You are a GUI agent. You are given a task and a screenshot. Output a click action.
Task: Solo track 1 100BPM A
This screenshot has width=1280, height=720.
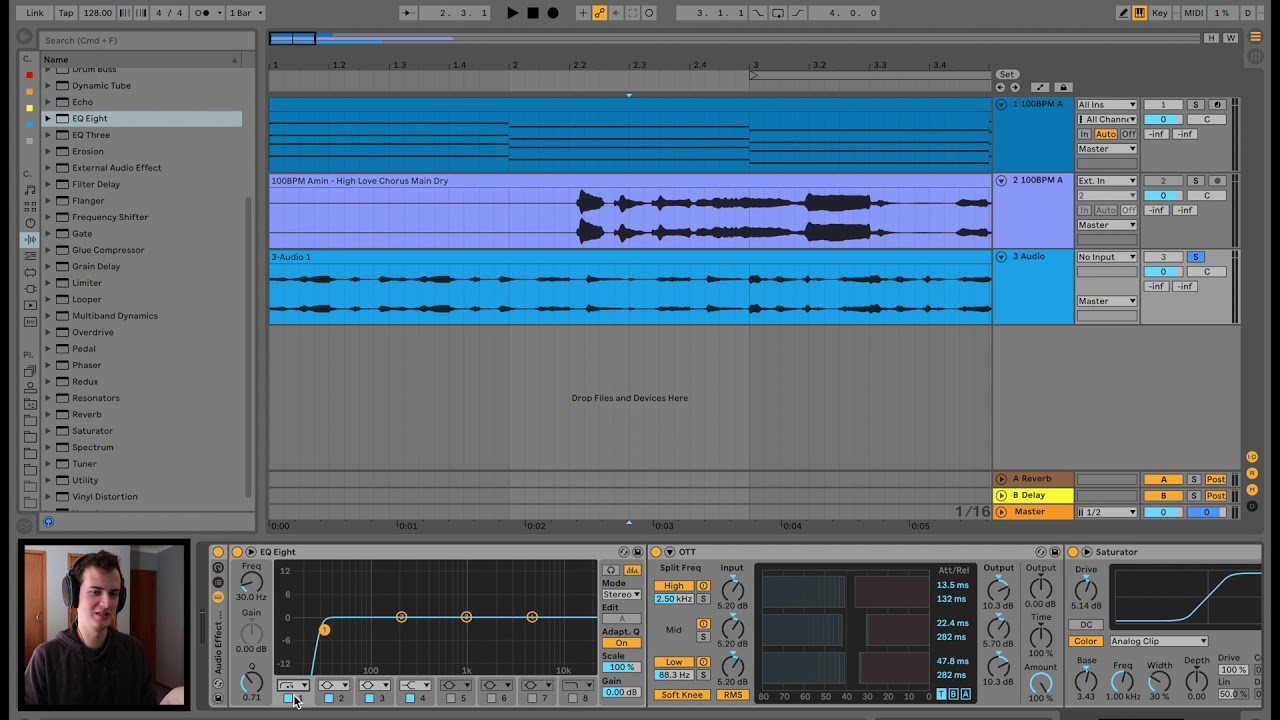point(1195,105)
